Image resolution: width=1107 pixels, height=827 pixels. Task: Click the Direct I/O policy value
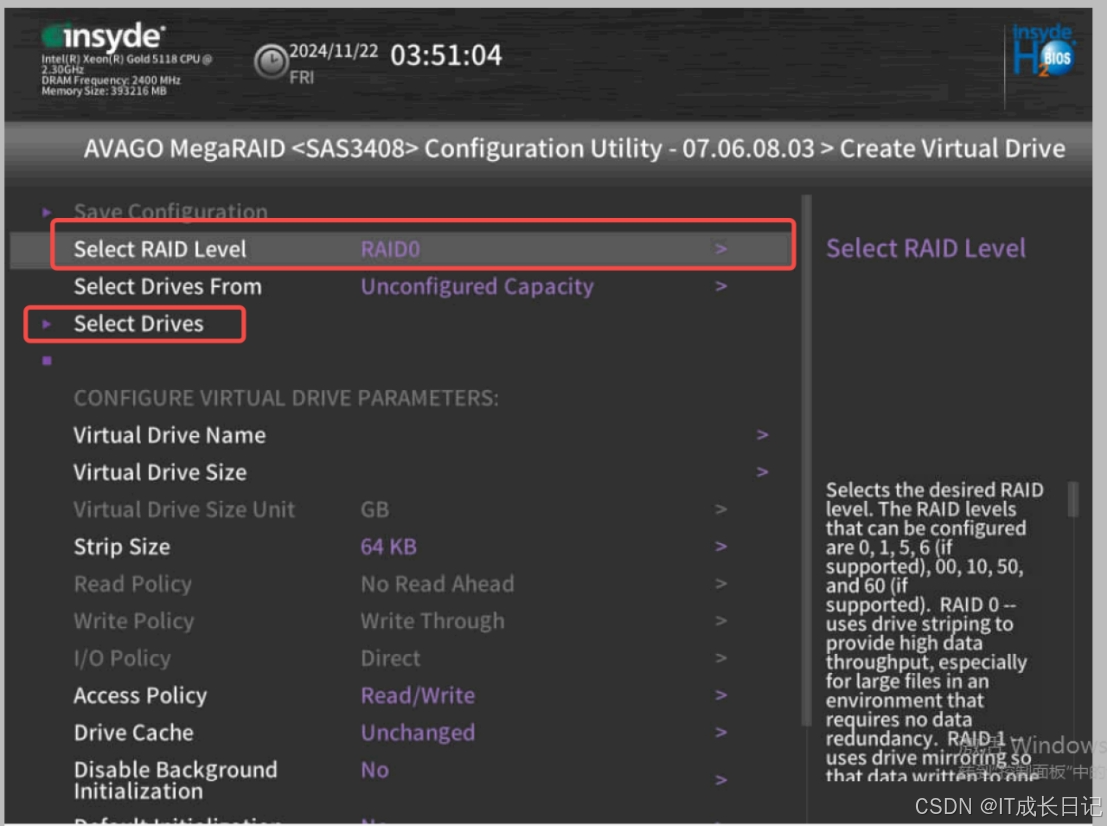pos(390,659)
